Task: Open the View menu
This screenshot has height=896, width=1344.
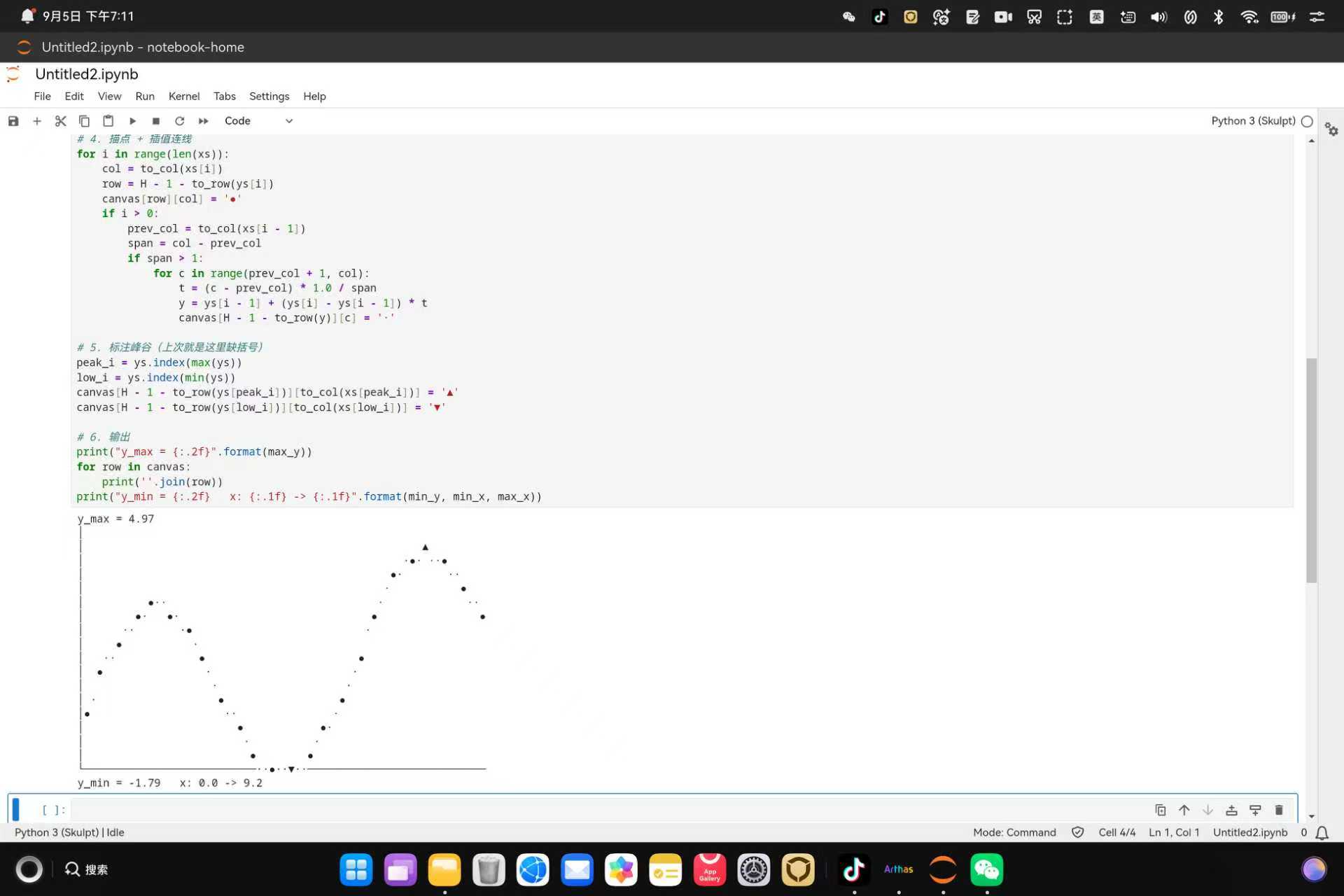Action: click(x=109, y=97)
